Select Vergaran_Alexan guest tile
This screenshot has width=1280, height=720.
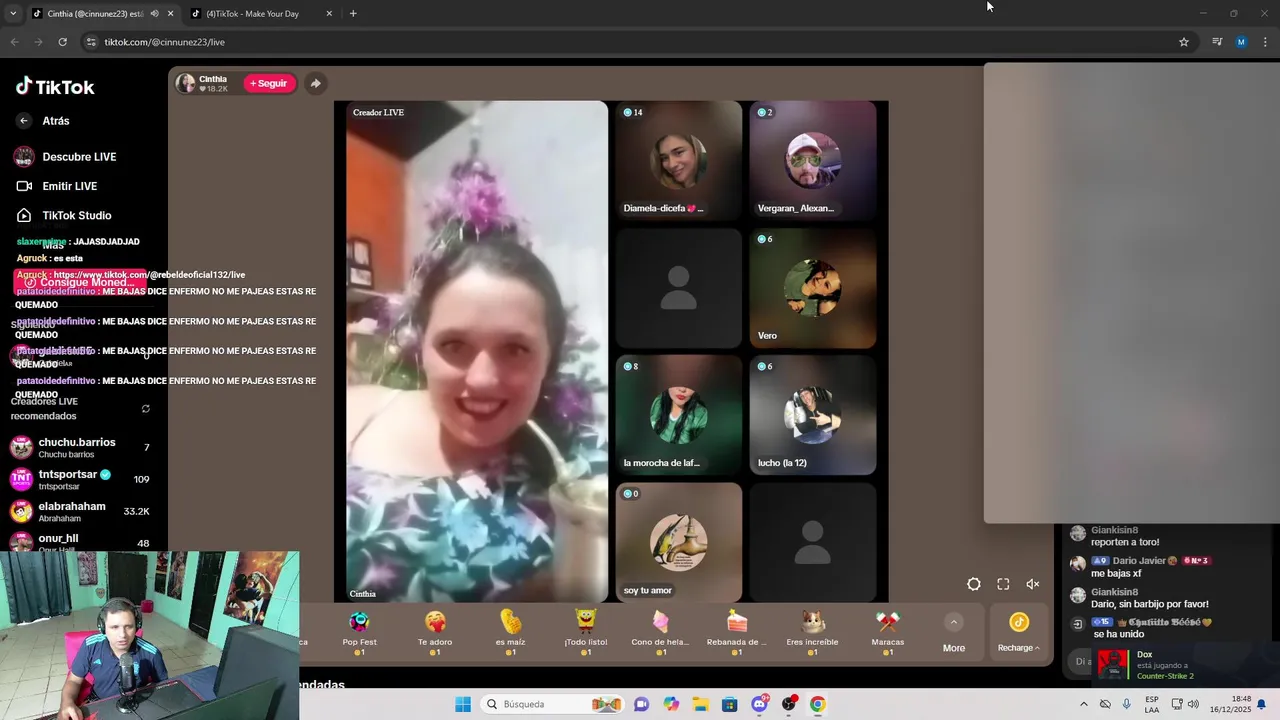812,160
